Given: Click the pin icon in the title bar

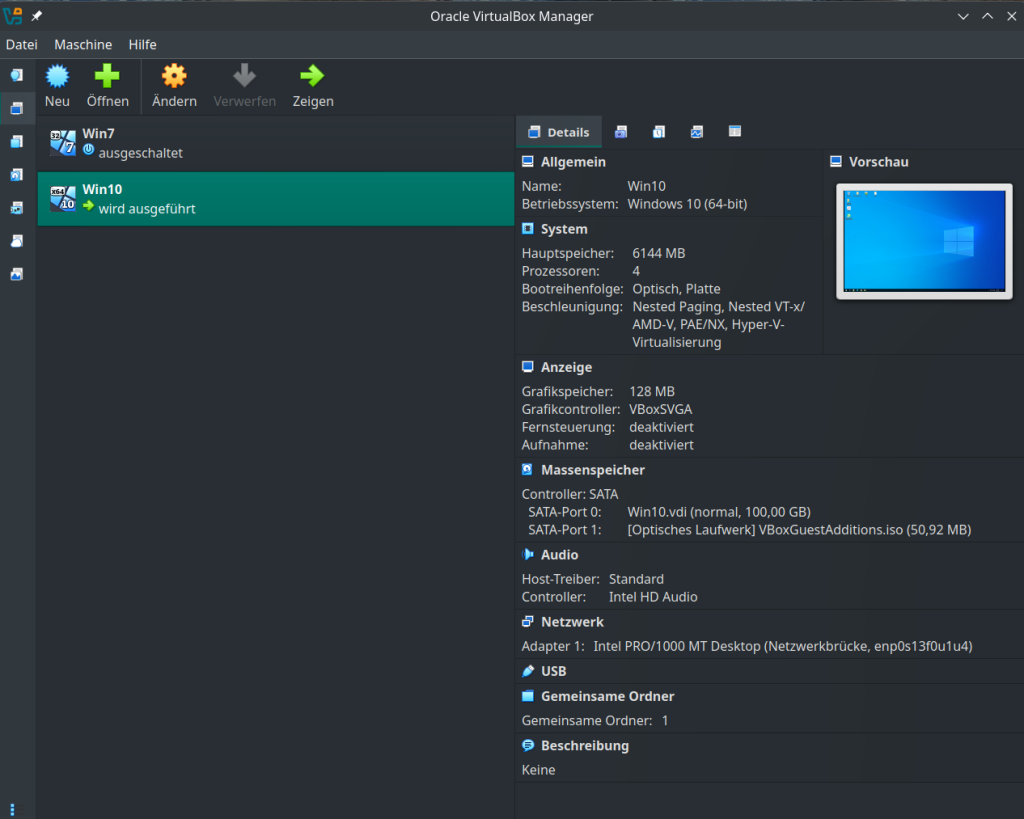Looking at the screenshot, I should [x=37, y=16].
